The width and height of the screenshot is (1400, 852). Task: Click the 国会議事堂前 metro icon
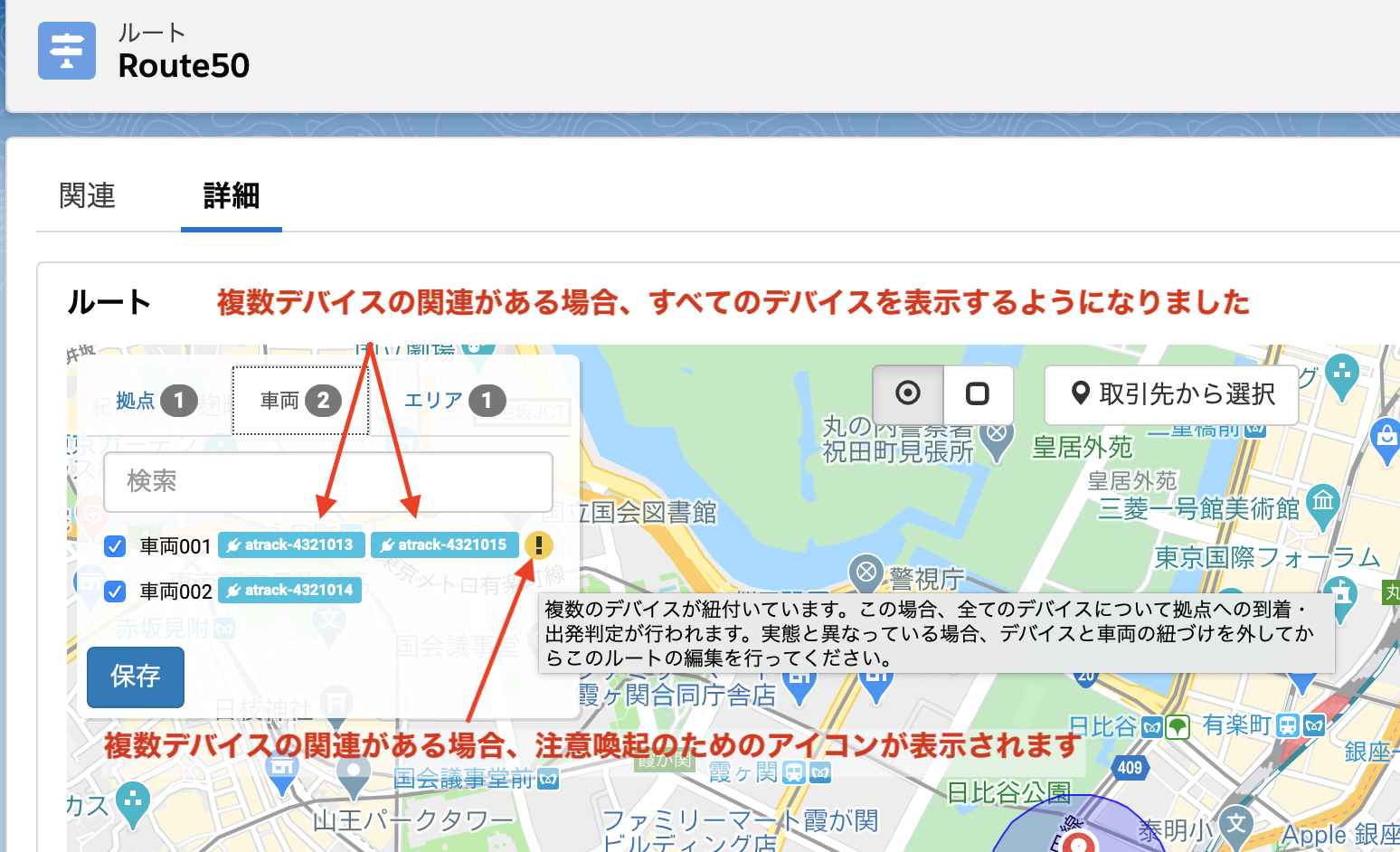click(x=548, y=779)
